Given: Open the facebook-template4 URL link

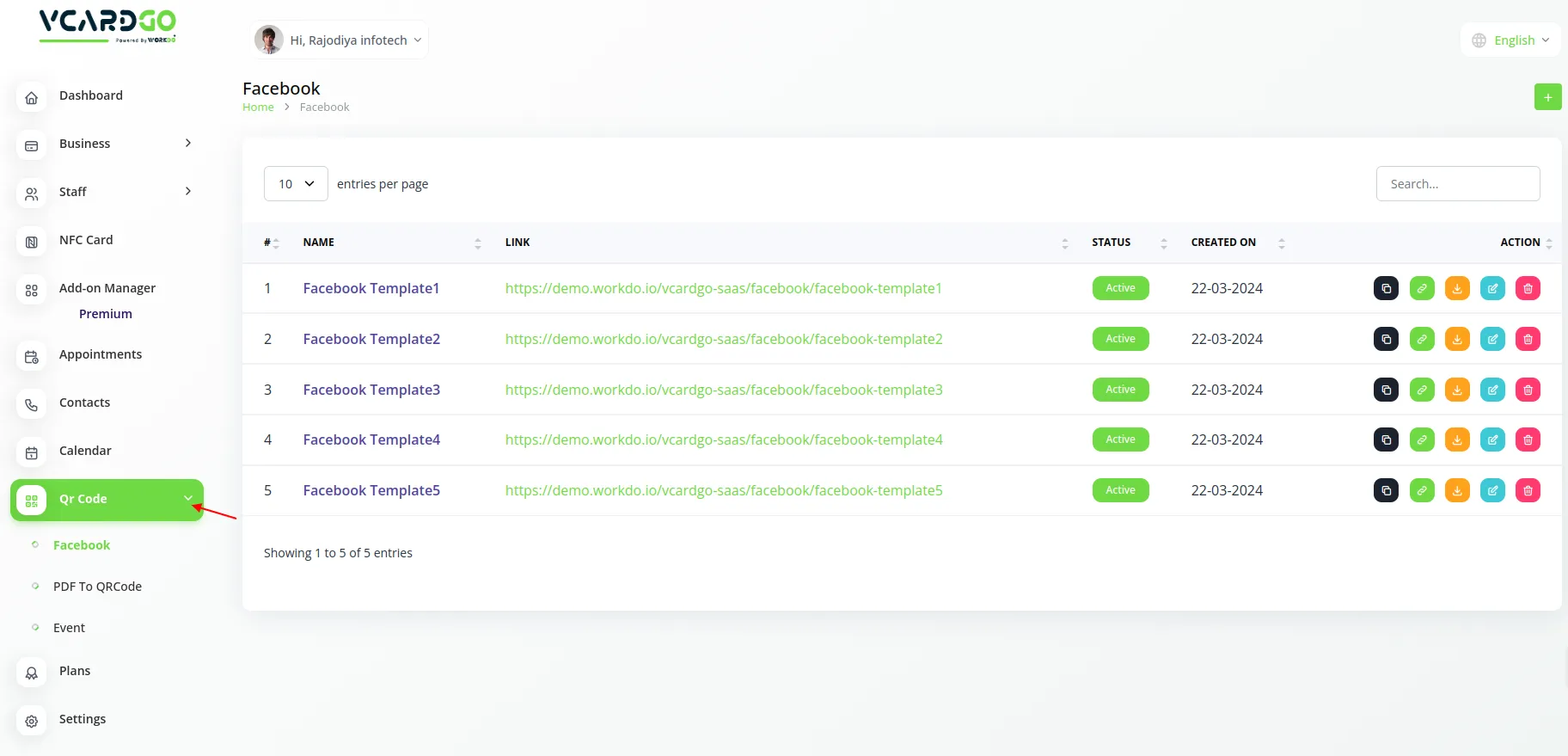Looking at the screenshot, I should click(x=724, y=439).
